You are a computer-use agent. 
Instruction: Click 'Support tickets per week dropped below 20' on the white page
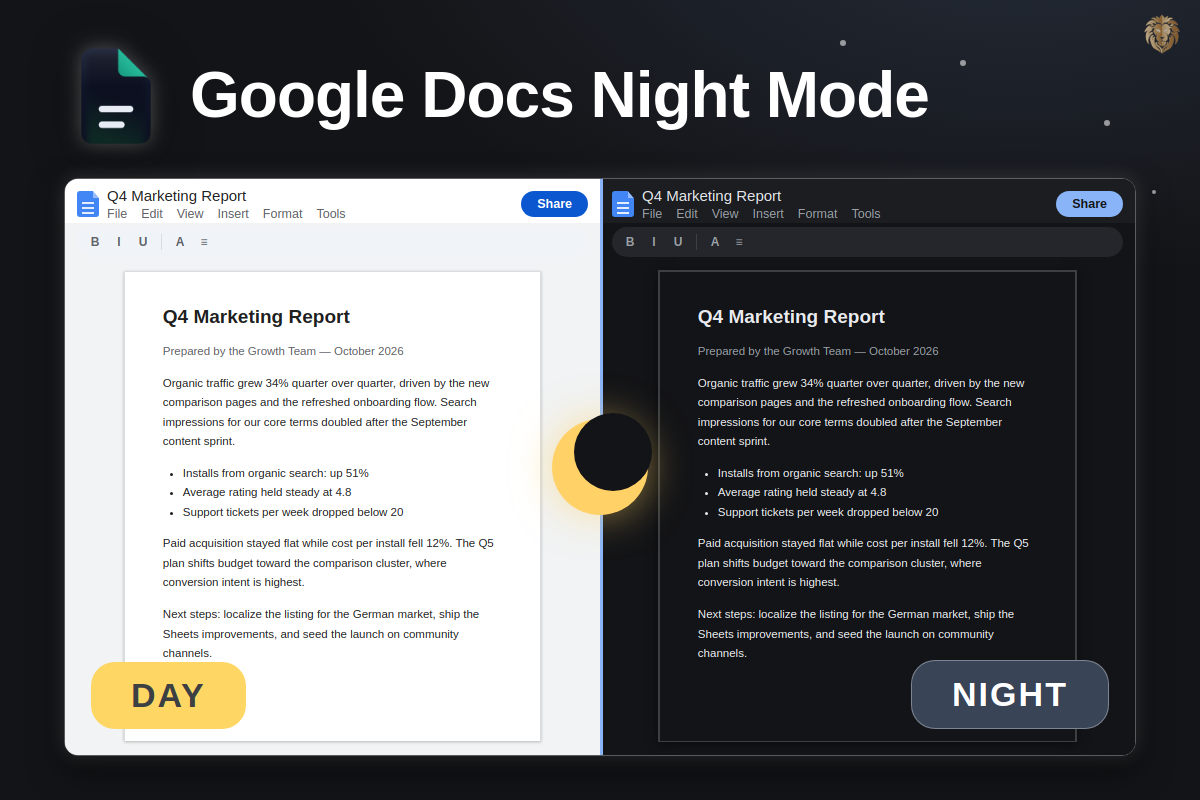293,512
